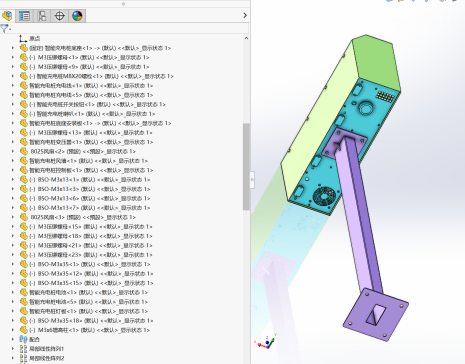465x364 pixels.
Task: Click the icon of BSO-M3x35<1>
Action: tap(23, 264)
